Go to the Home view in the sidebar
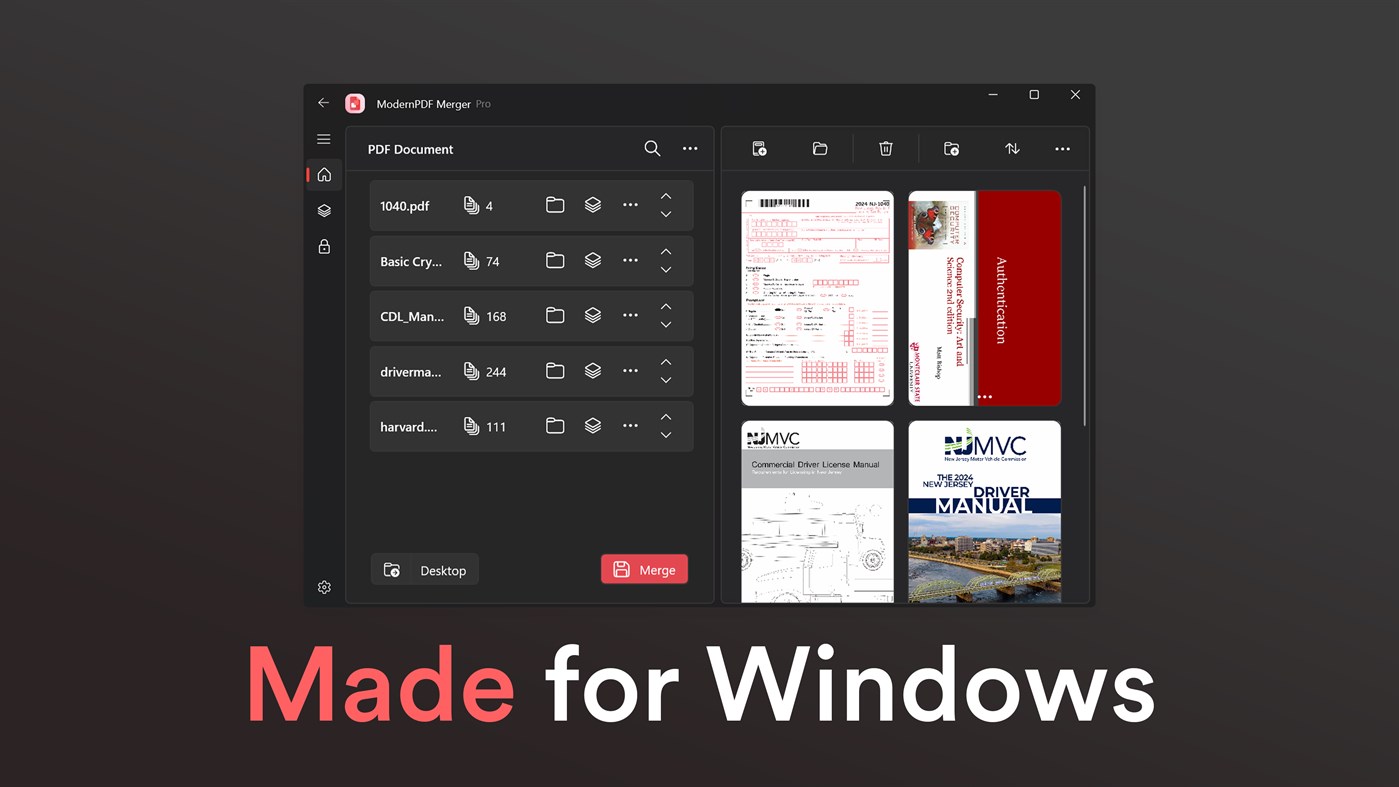Image resolution: width=1399 pixels, height=787 pixels. click(323, 174)
